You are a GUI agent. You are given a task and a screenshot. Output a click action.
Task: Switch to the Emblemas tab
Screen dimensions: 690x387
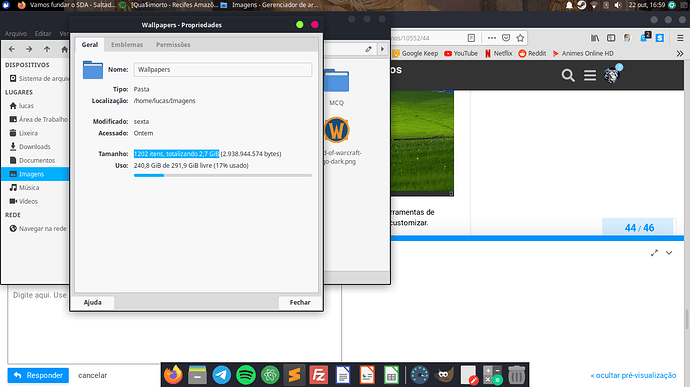pos(127,44)
